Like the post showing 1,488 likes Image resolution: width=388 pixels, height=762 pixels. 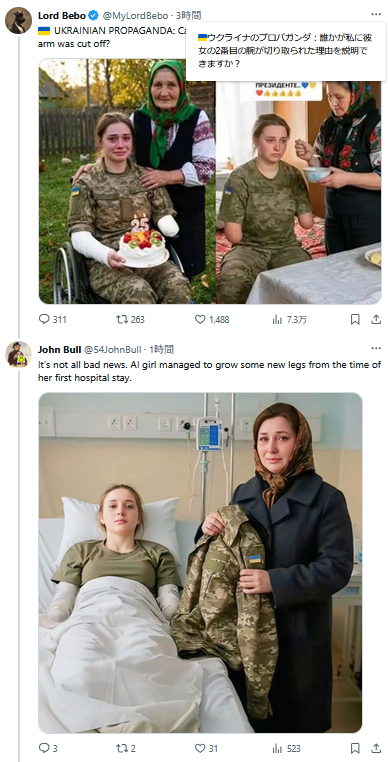(x=212, y=319)
